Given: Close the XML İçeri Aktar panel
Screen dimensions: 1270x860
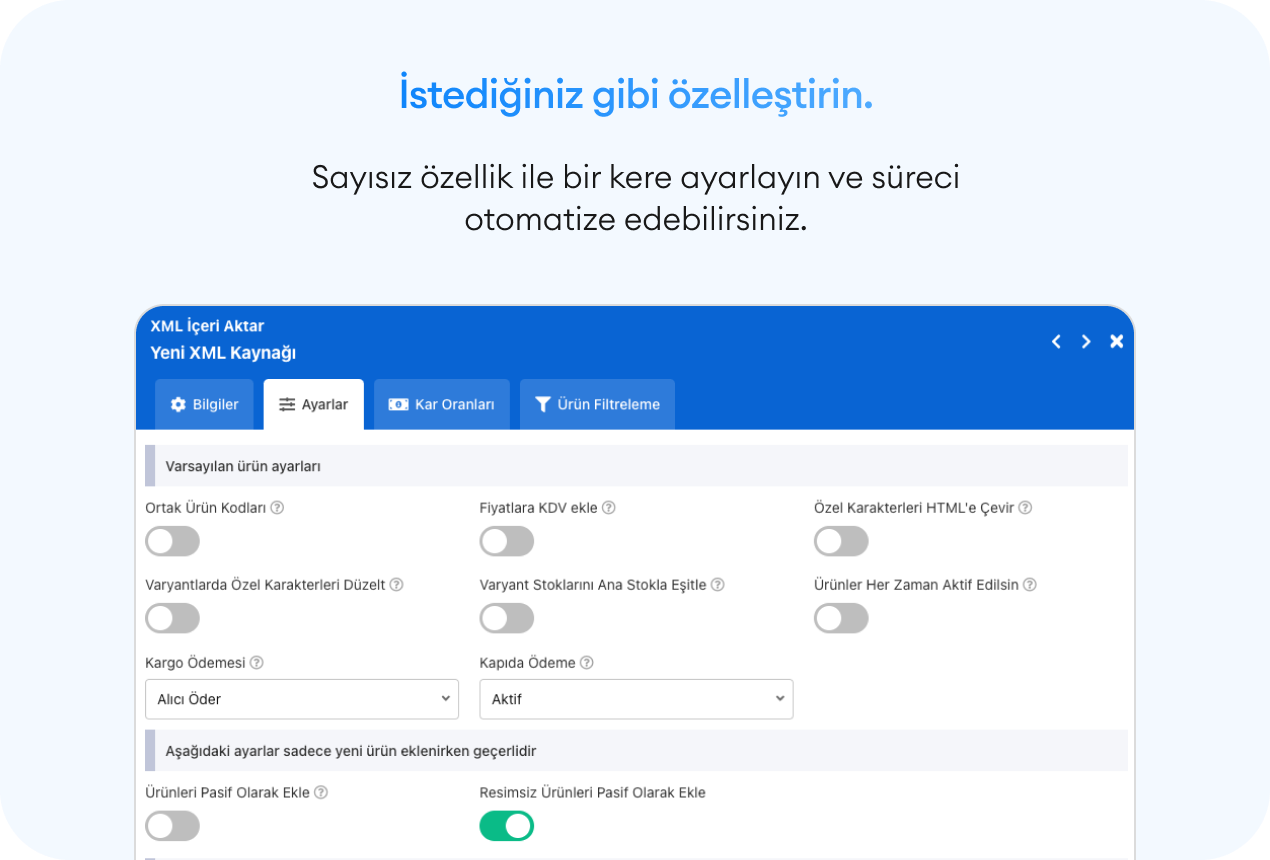Looking at the screenshot, I should click(1117, 342).
